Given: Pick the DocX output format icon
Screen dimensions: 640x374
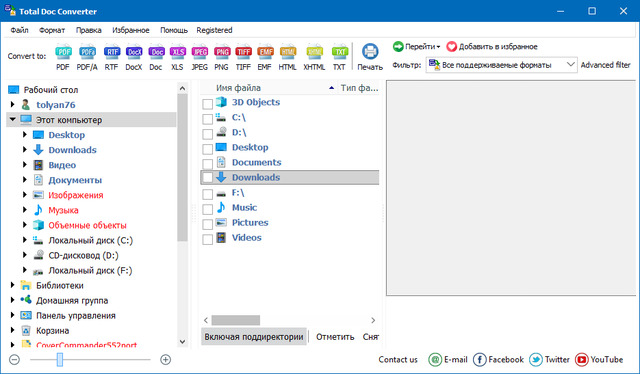Looking at the screenshot, I should [134, 52].
